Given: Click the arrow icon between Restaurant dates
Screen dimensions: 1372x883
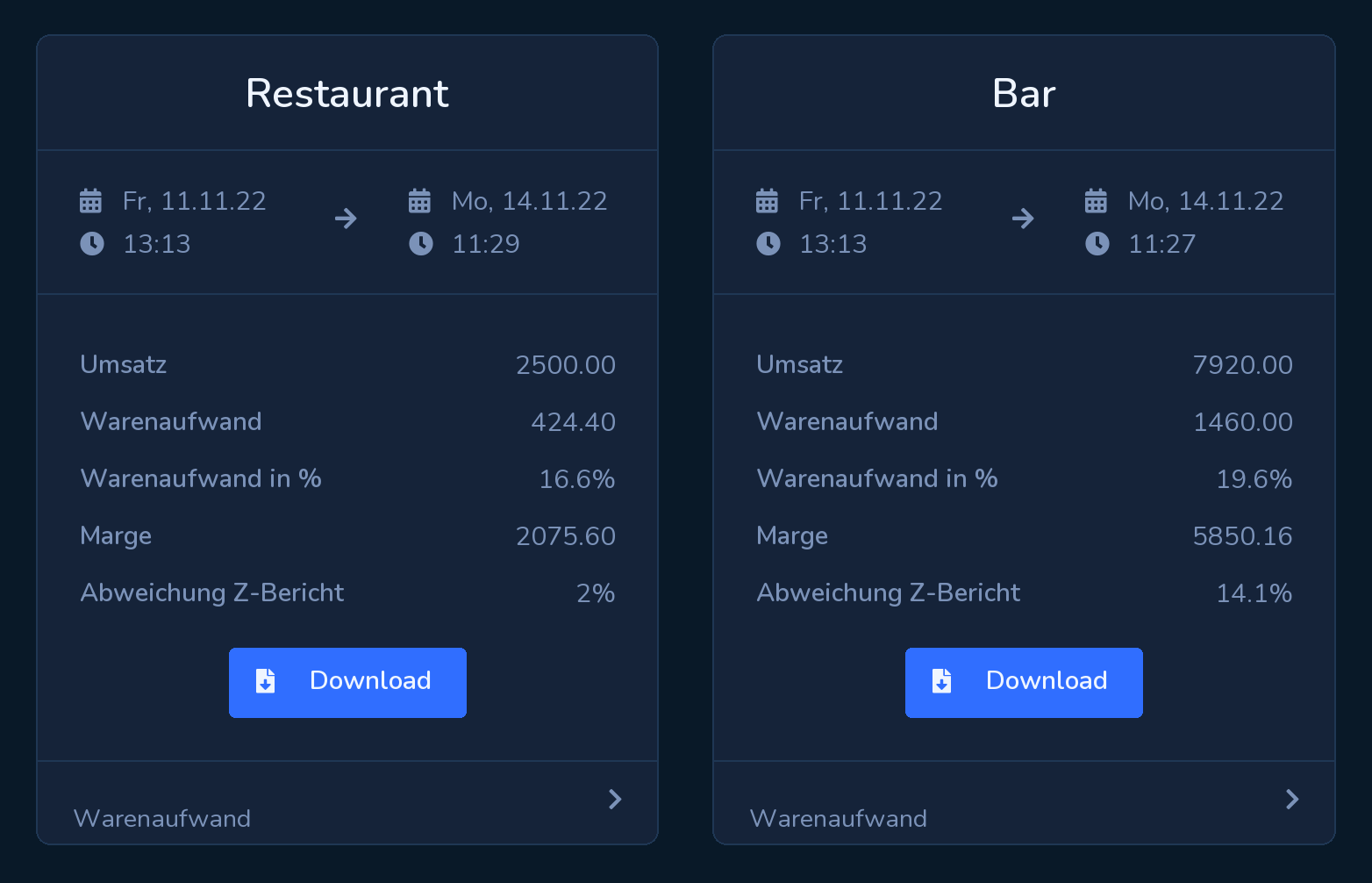Looking at the screenshot, I should coord(346,219).
